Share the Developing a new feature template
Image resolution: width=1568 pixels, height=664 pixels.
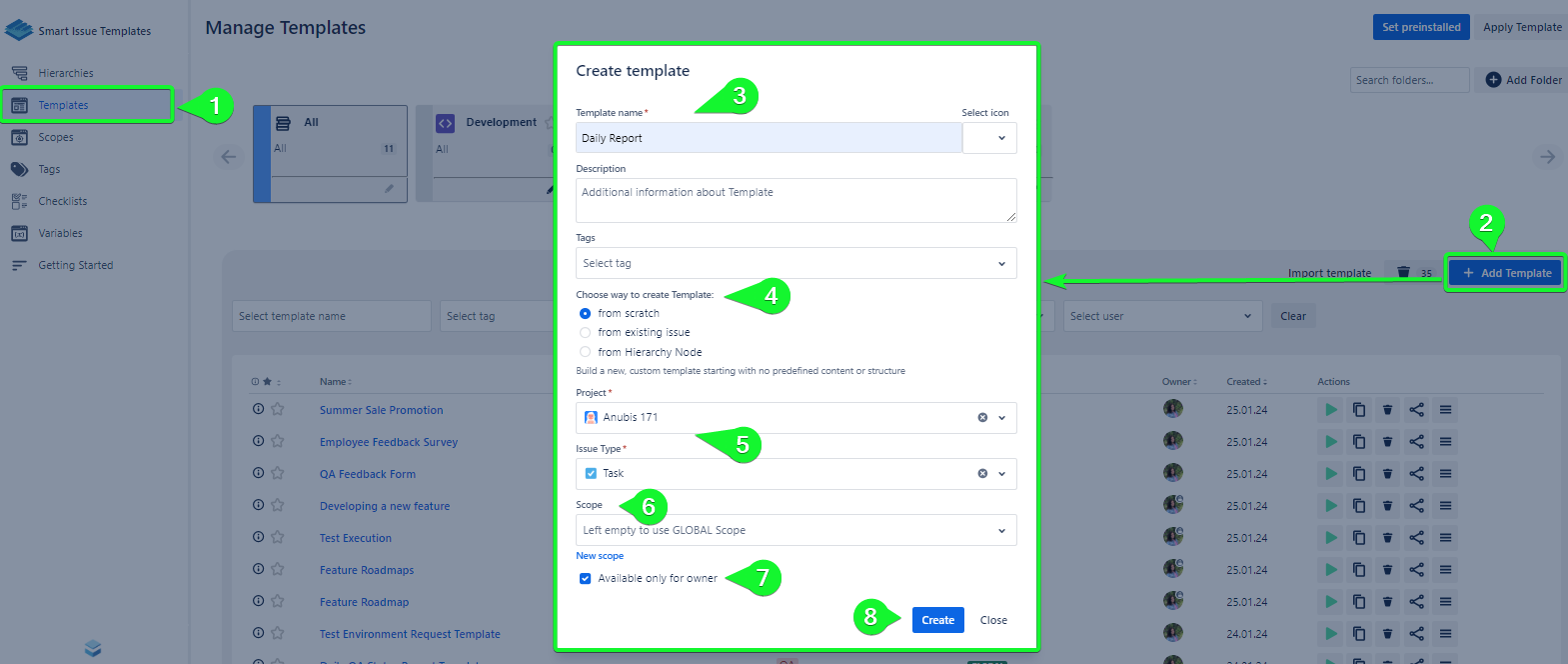(x=1416, y=506)
